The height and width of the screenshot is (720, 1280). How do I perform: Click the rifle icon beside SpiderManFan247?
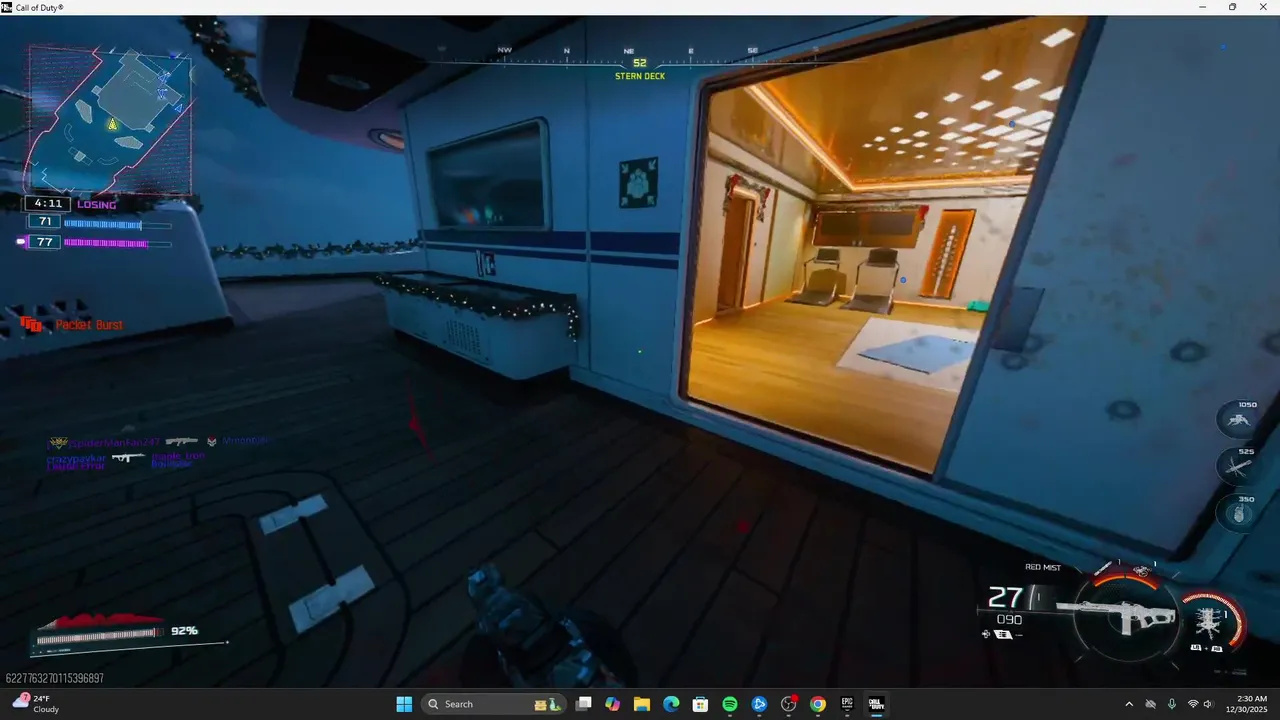pyautogui.click(x=182, y=441)
